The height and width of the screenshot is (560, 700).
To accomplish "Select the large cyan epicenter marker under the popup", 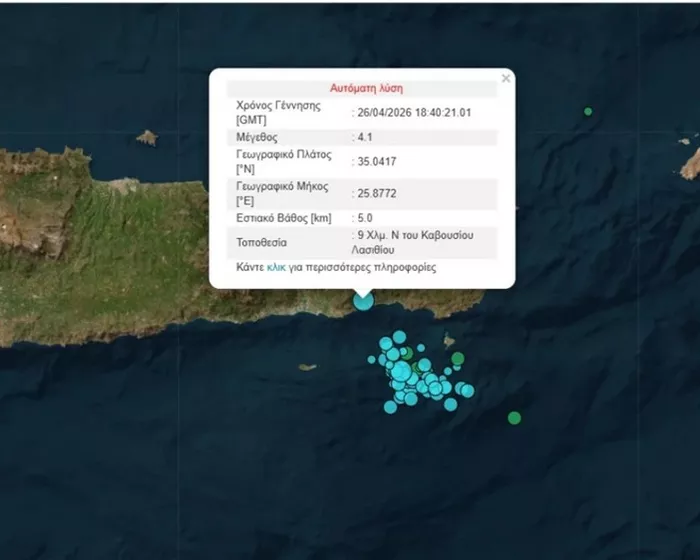I will [x=363, y=301].
